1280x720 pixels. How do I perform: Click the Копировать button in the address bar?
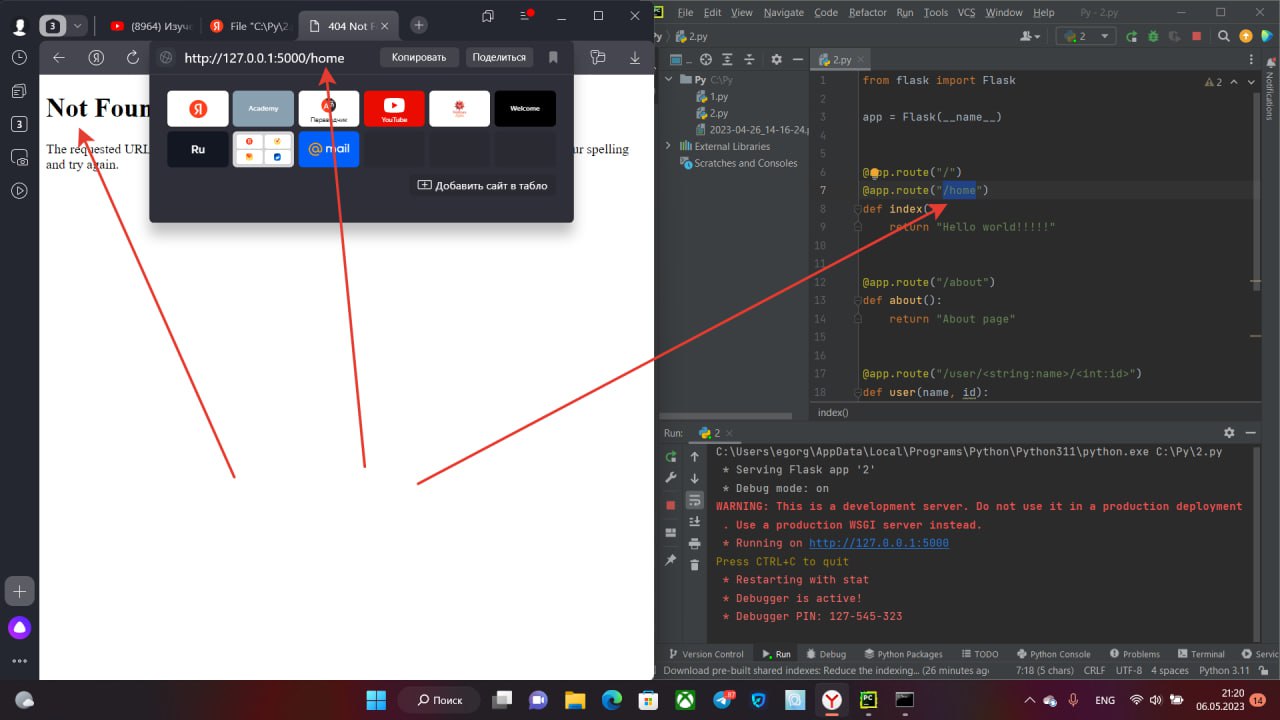tap(418, 58)
